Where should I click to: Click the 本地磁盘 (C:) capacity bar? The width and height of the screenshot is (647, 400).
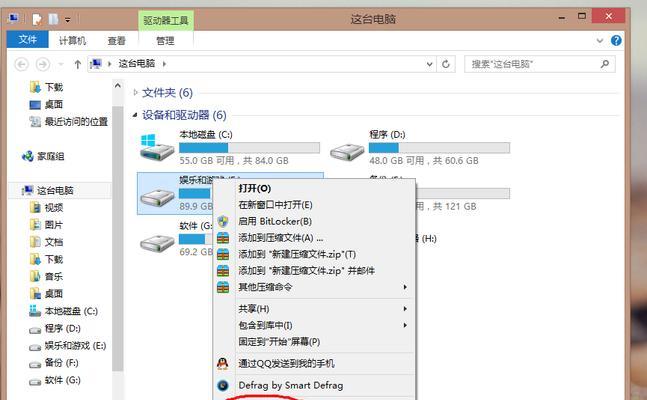(x=249, y=148)
